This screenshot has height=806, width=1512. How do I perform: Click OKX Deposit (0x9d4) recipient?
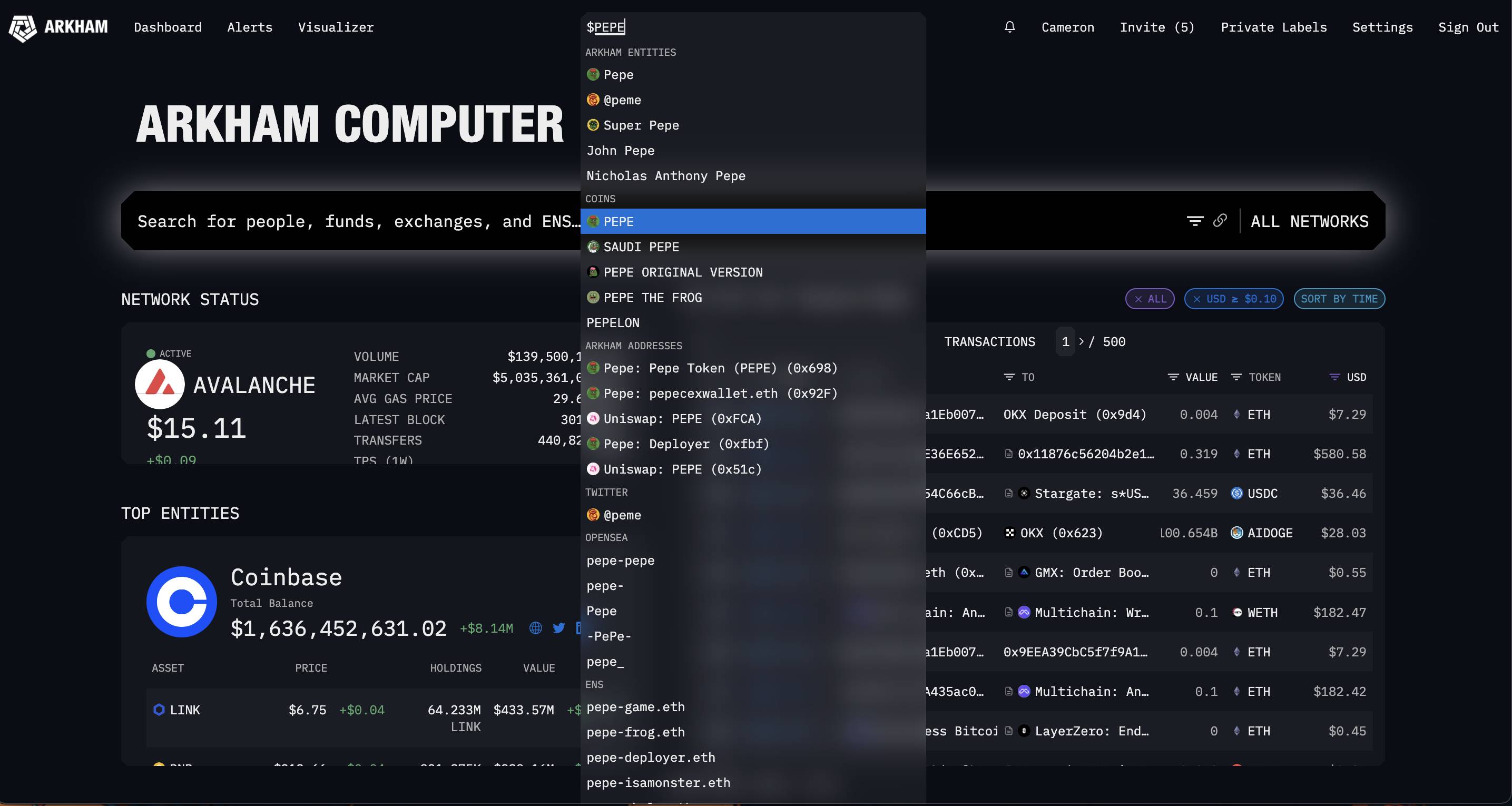pos(1075,415)
